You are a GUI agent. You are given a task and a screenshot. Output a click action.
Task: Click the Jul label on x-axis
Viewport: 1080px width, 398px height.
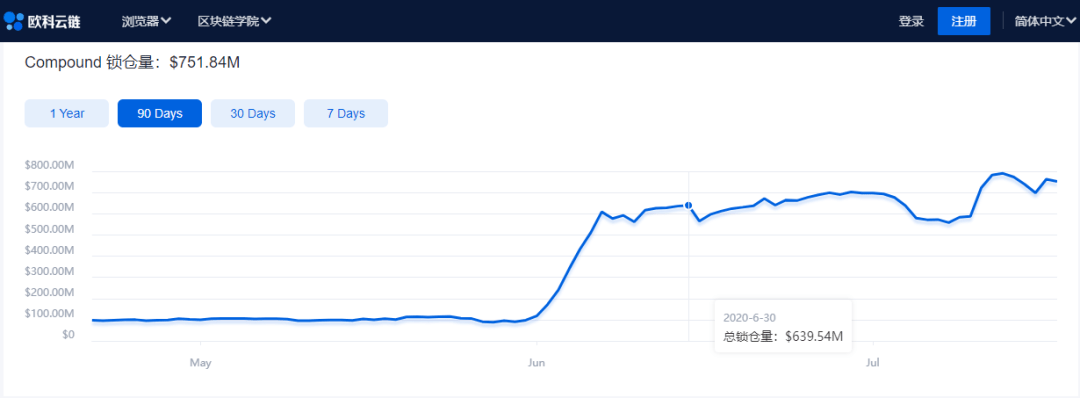tap(873, 362)
